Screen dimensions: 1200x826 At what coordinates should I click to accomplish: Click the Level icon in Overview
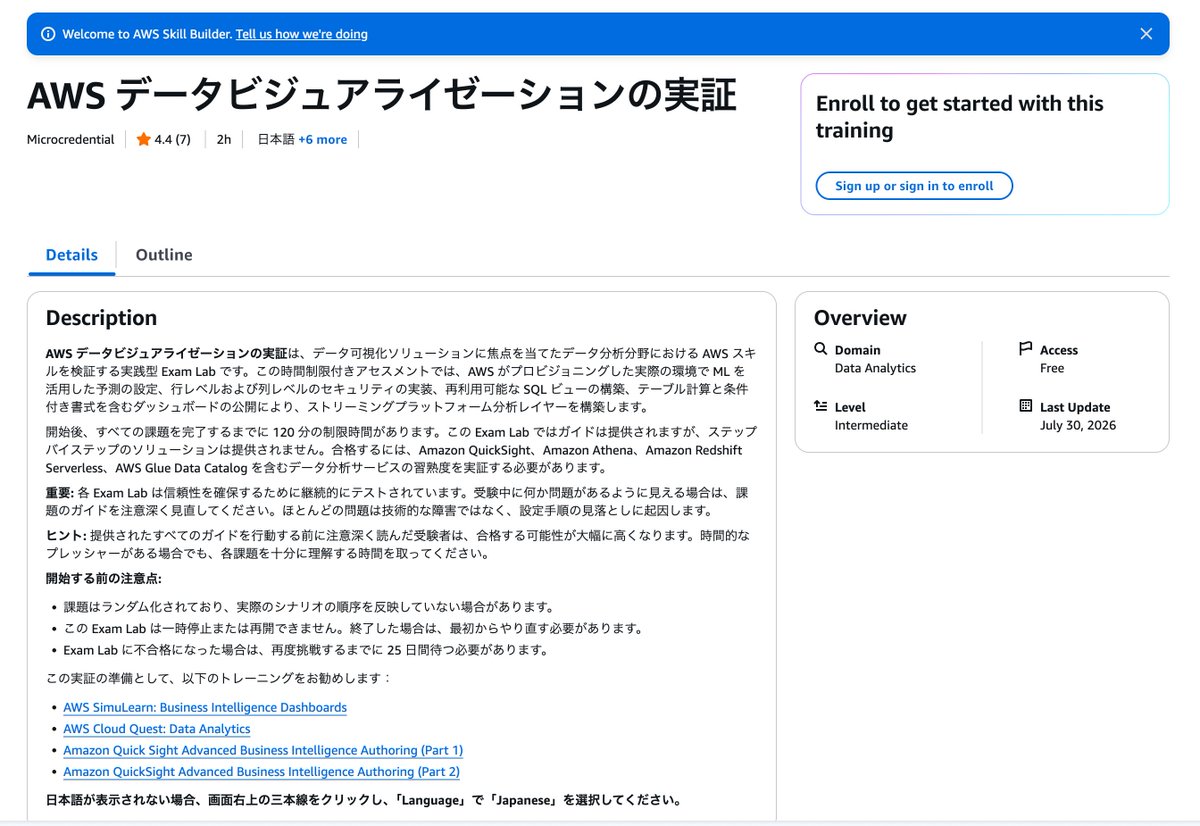tap(821, 406)
